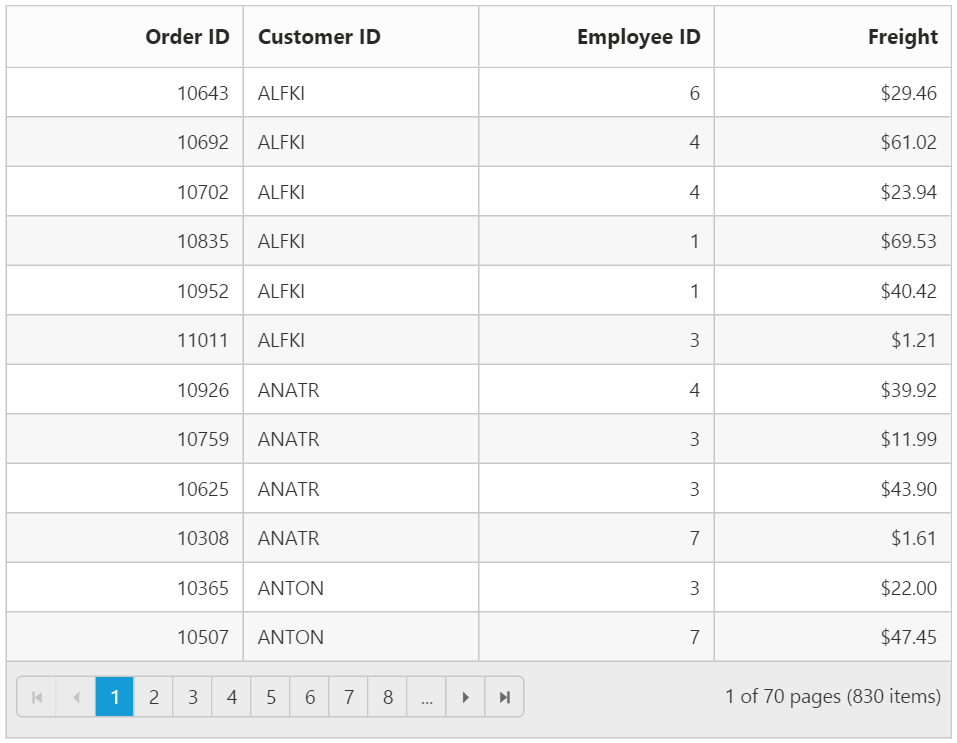Screen dimensions: 957x743
Task: Select page 8, the last numbered page shown
Action: click(387, 697)
